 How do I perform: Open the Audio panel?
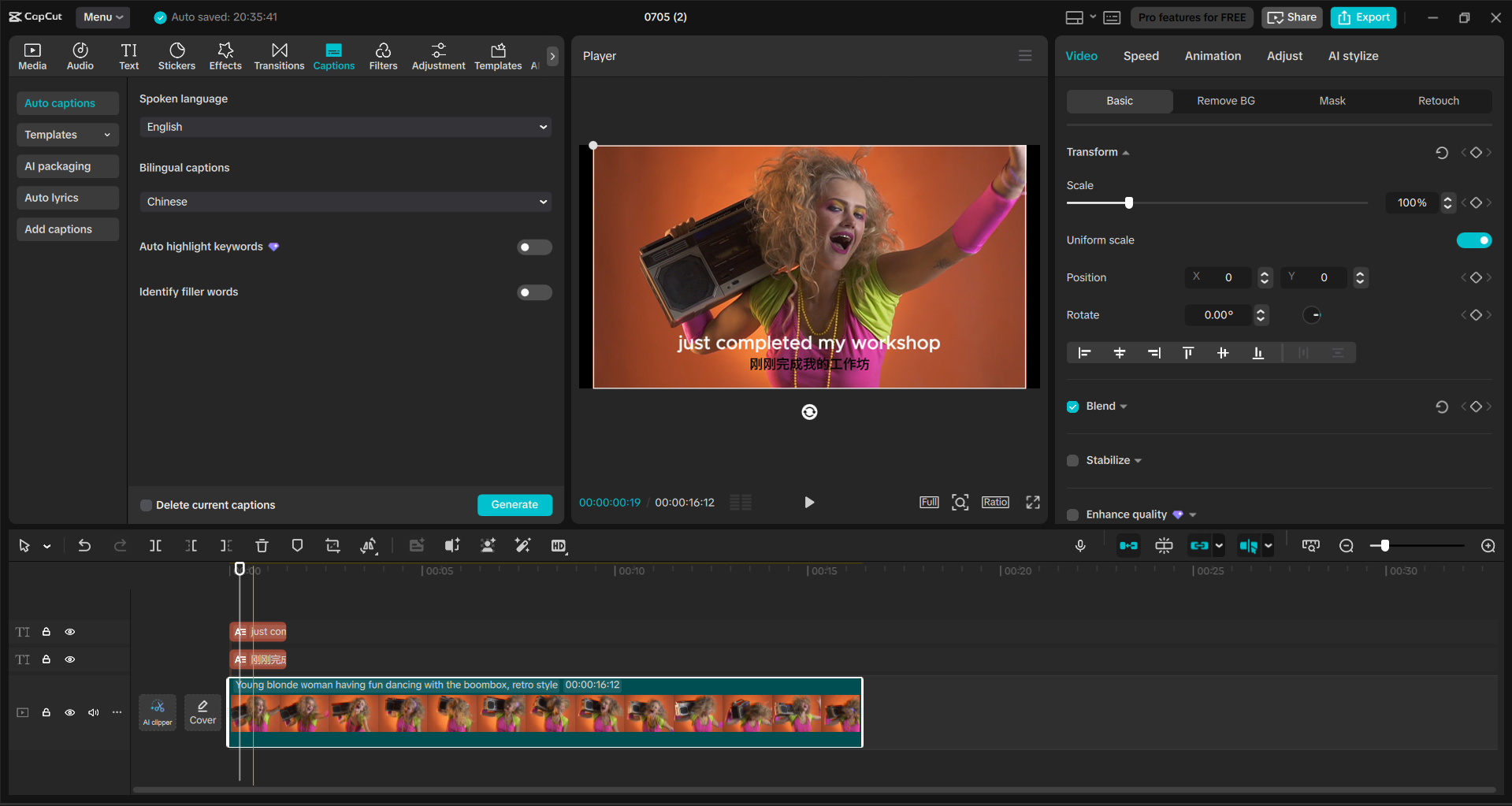80,57
